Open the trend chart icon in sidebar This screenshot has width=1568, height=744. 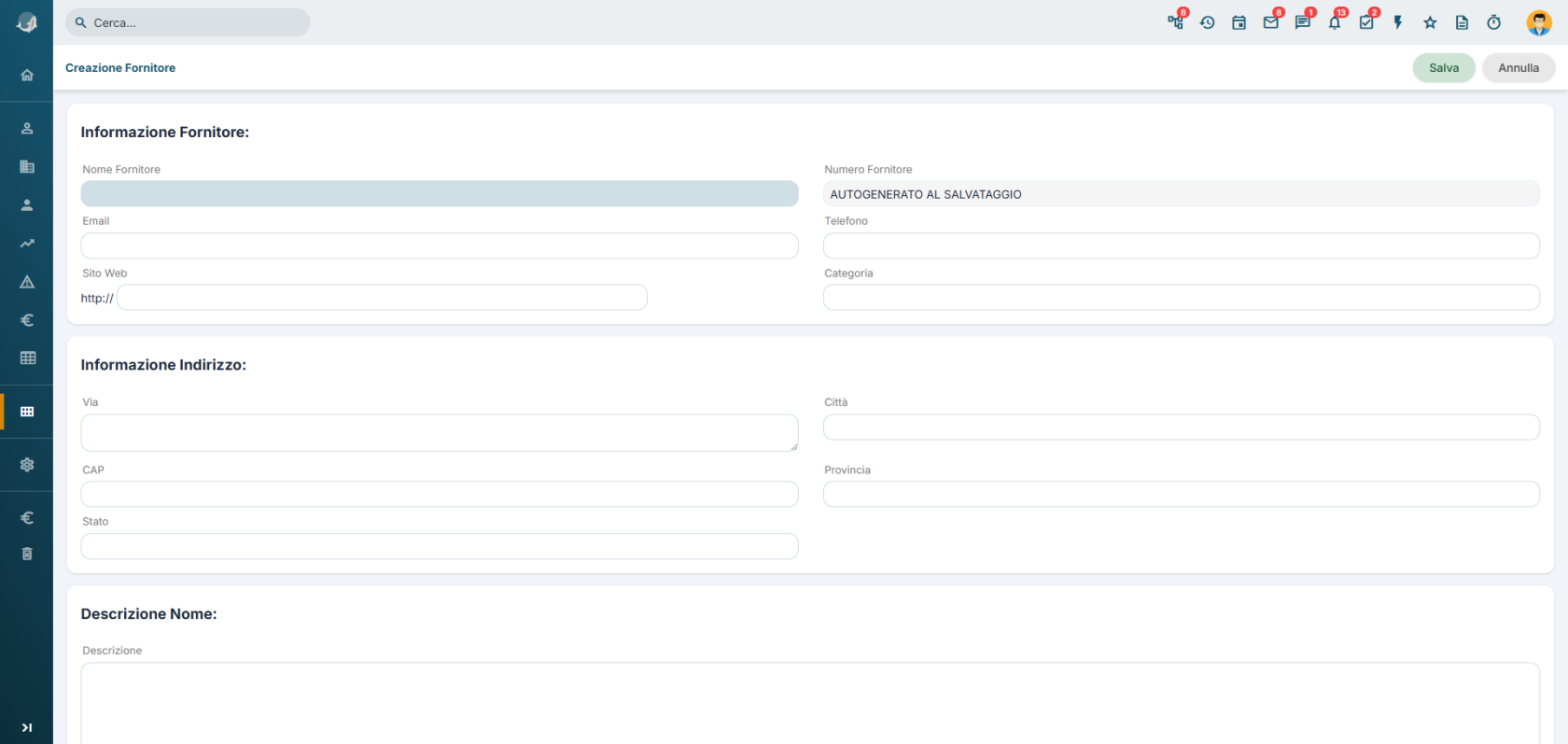pyautogui.click(x=27, y=243)
